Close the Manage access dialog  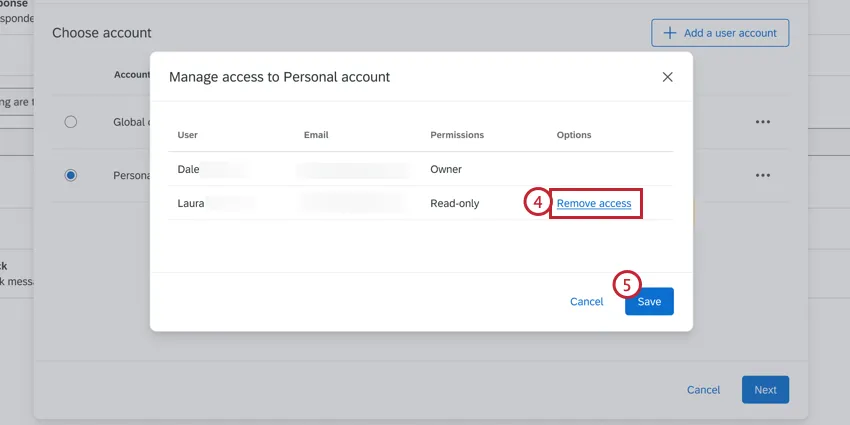[668, 77]
